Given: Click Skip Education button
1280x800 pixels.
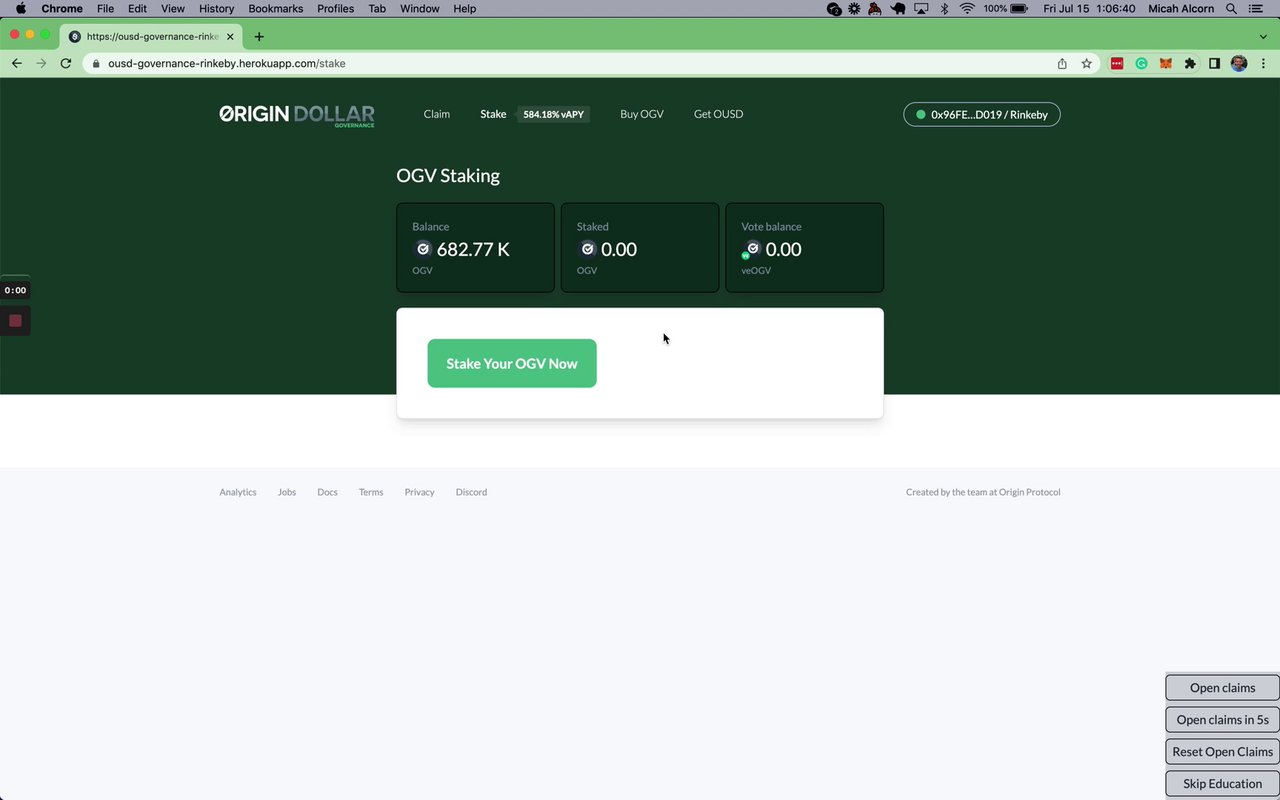Looking at the screenshot, I should (x=1222, y=784).
